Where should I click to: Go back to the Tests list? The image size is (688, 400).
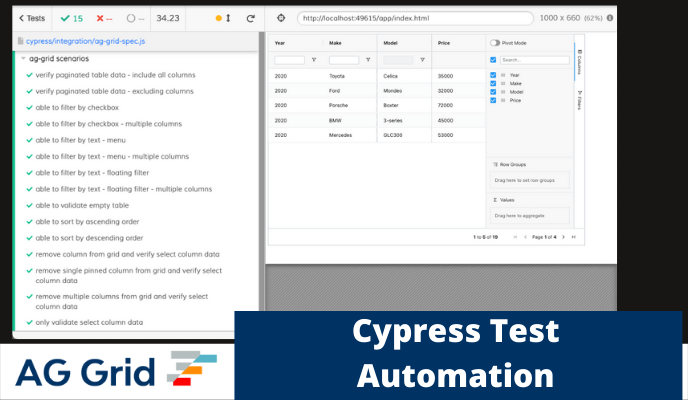coord(32,18)
